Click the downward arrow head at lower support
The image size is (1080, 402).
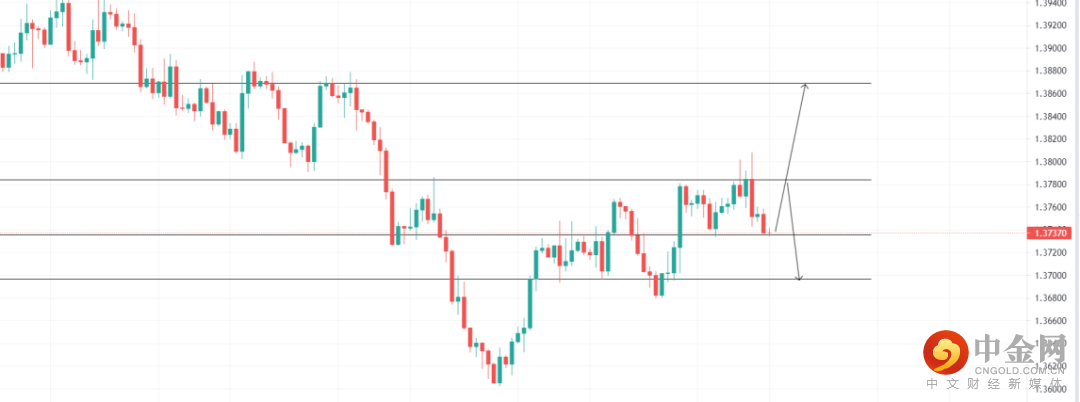pos(799,276)
